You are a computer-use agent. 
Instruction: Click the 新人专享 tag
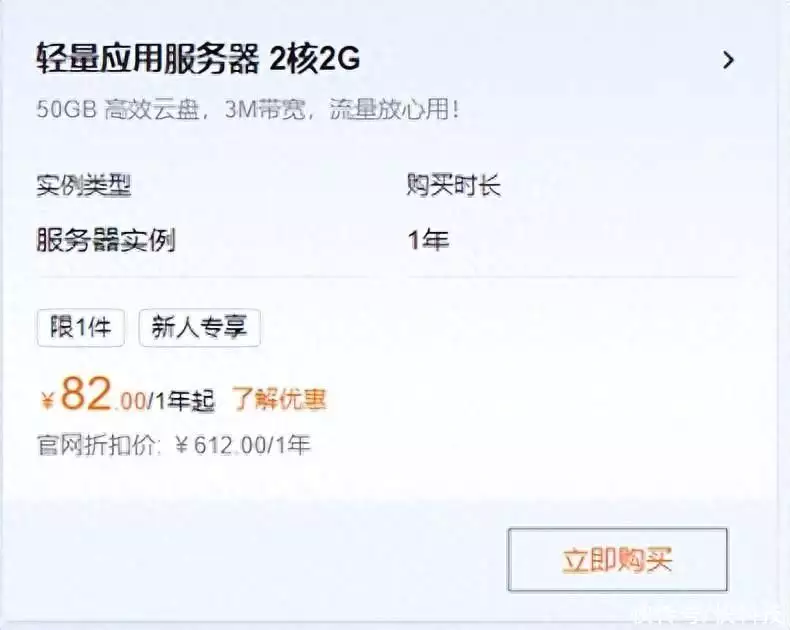pyautogui.click(x=200, y=328)
